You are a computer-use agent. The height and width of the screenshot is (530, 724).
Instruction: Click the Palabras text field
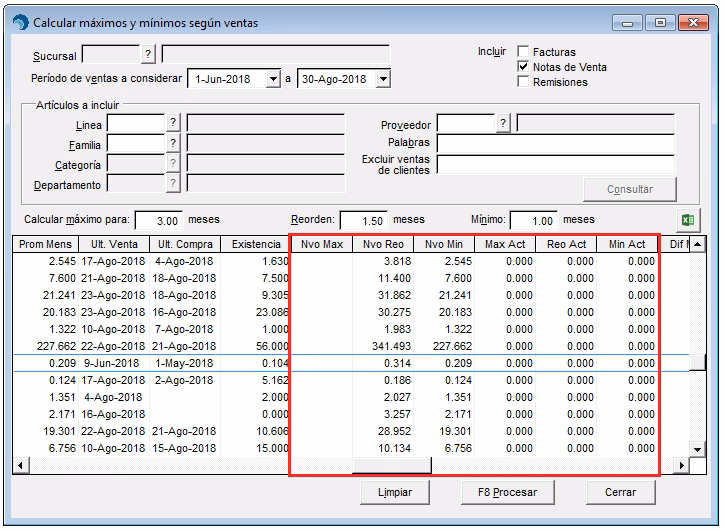point(557,144)
